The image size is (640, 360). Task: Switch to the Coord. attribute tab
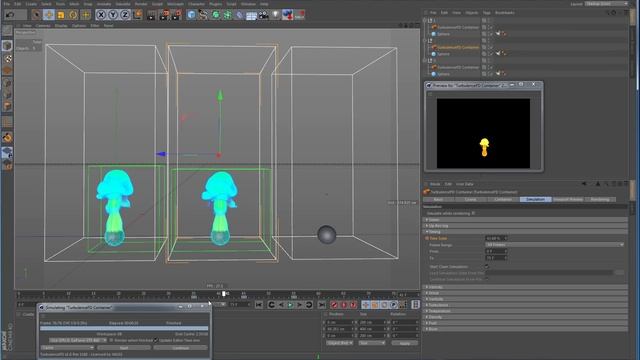pyautogui.click(x=471, y=200)
